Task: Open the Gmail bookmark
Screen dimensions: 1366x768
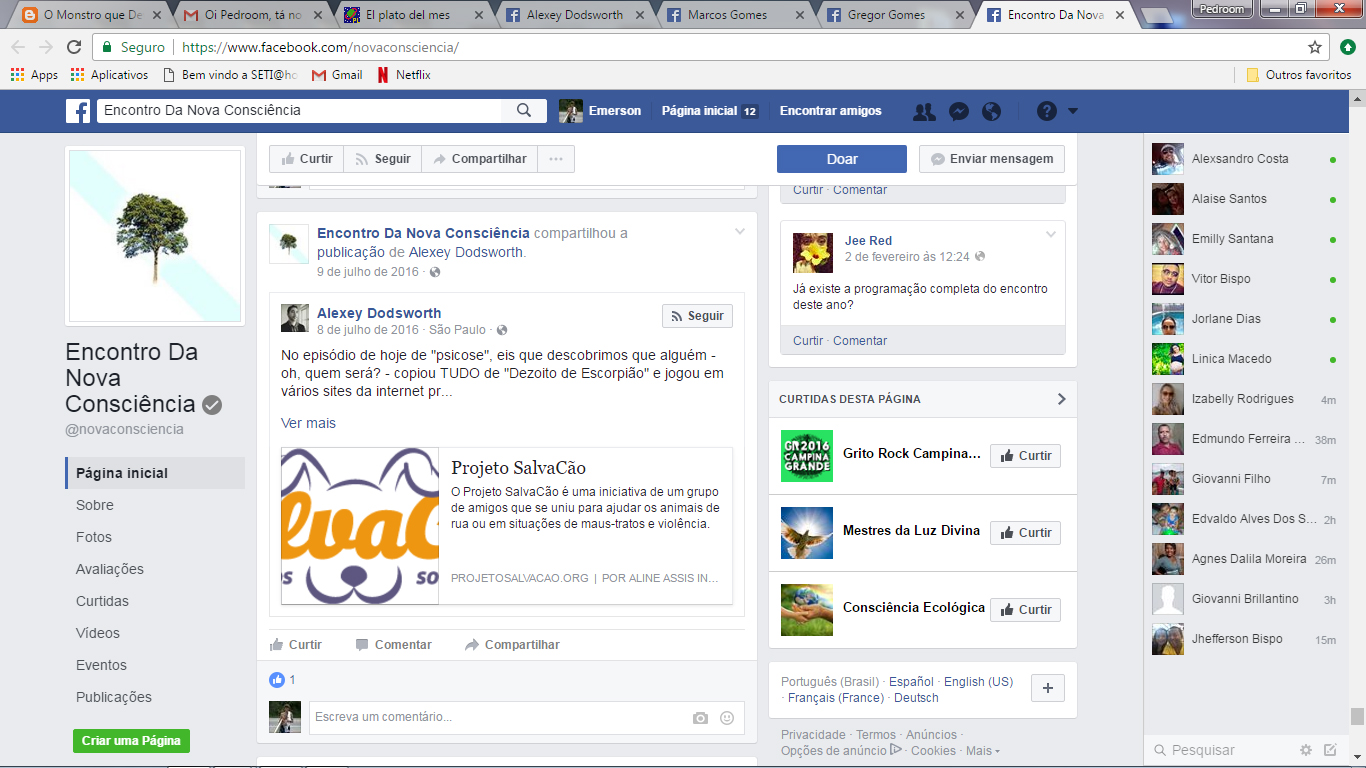Action: 337,75
